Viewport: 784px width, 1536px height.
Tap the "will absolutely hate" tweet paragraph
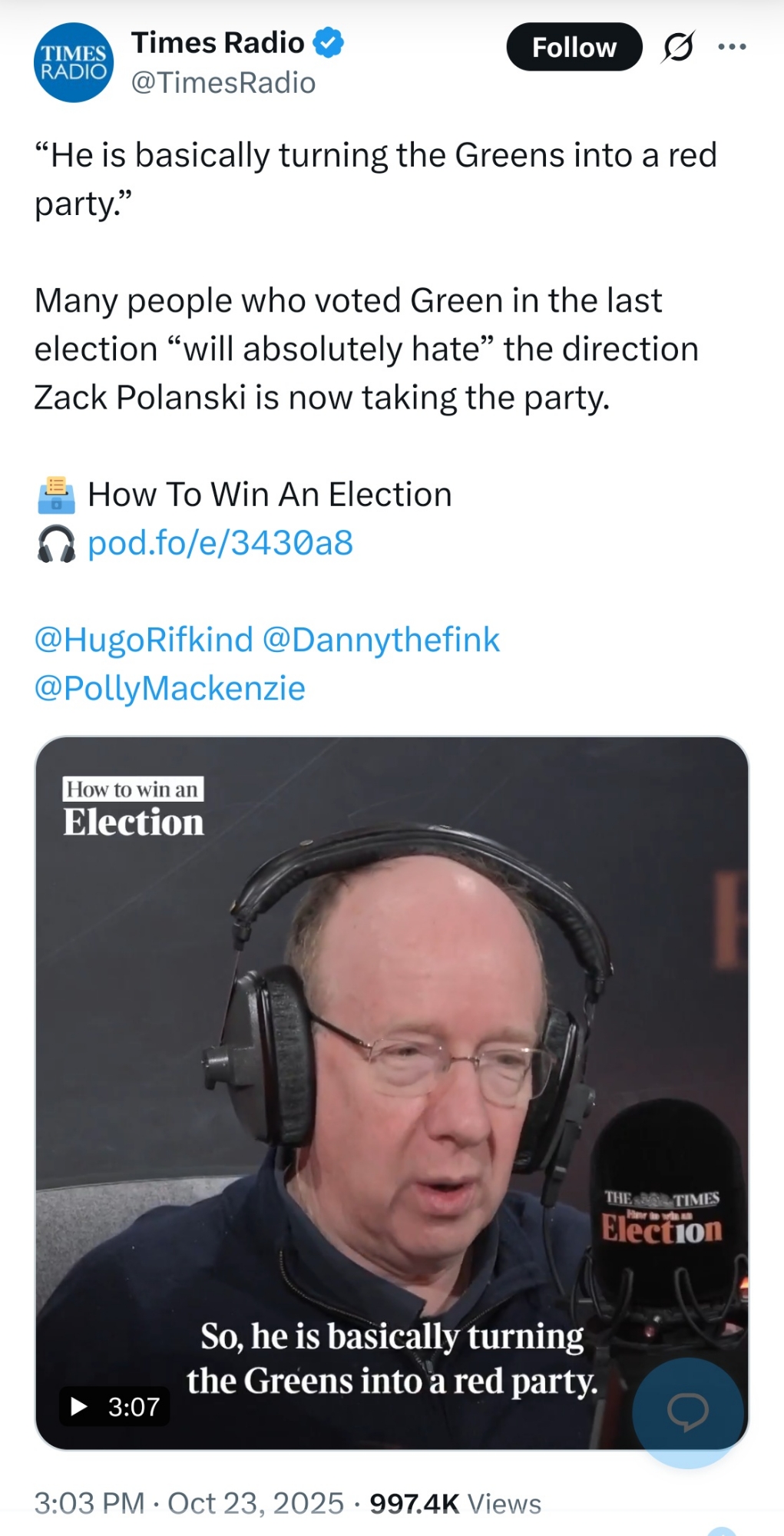coord(366,349)
